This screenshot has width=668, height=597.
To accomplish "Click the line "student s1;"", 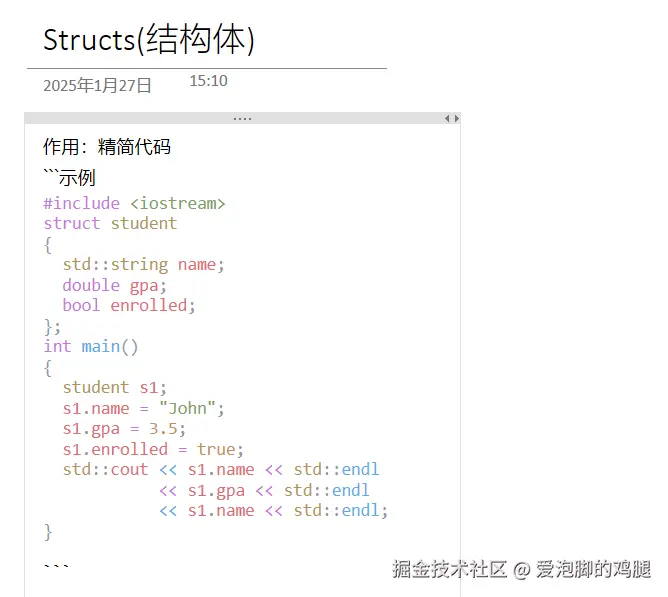I will [114, 388].
